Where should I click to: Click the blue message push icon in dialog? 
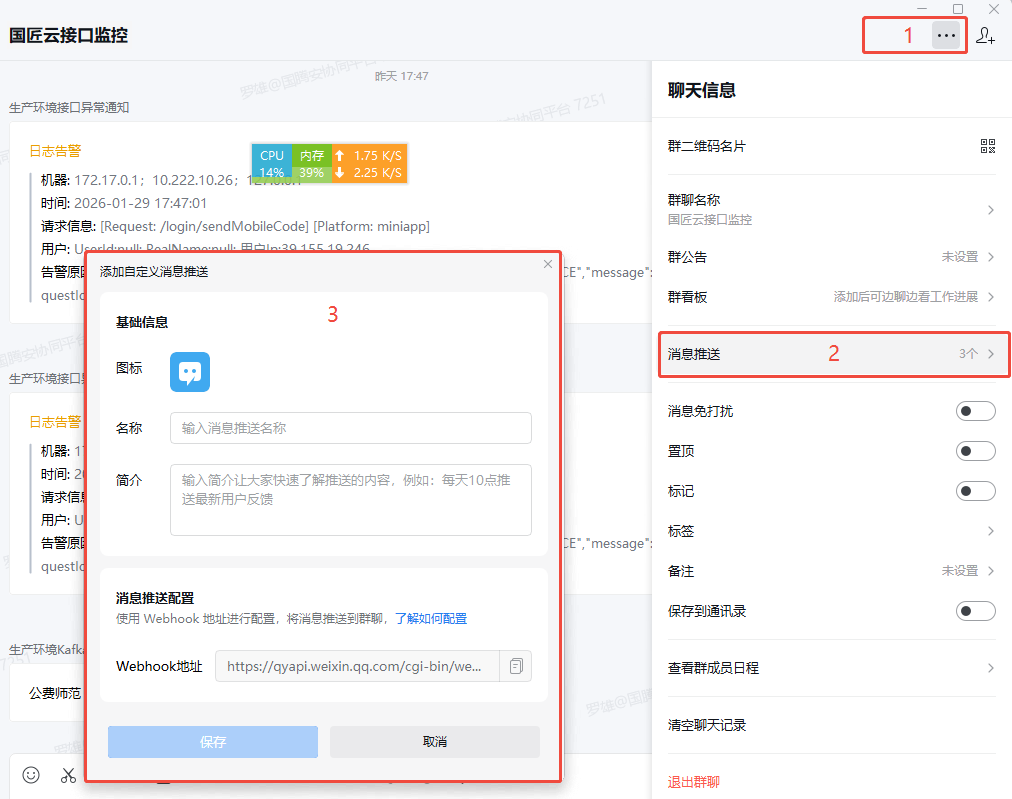(189, 371)
